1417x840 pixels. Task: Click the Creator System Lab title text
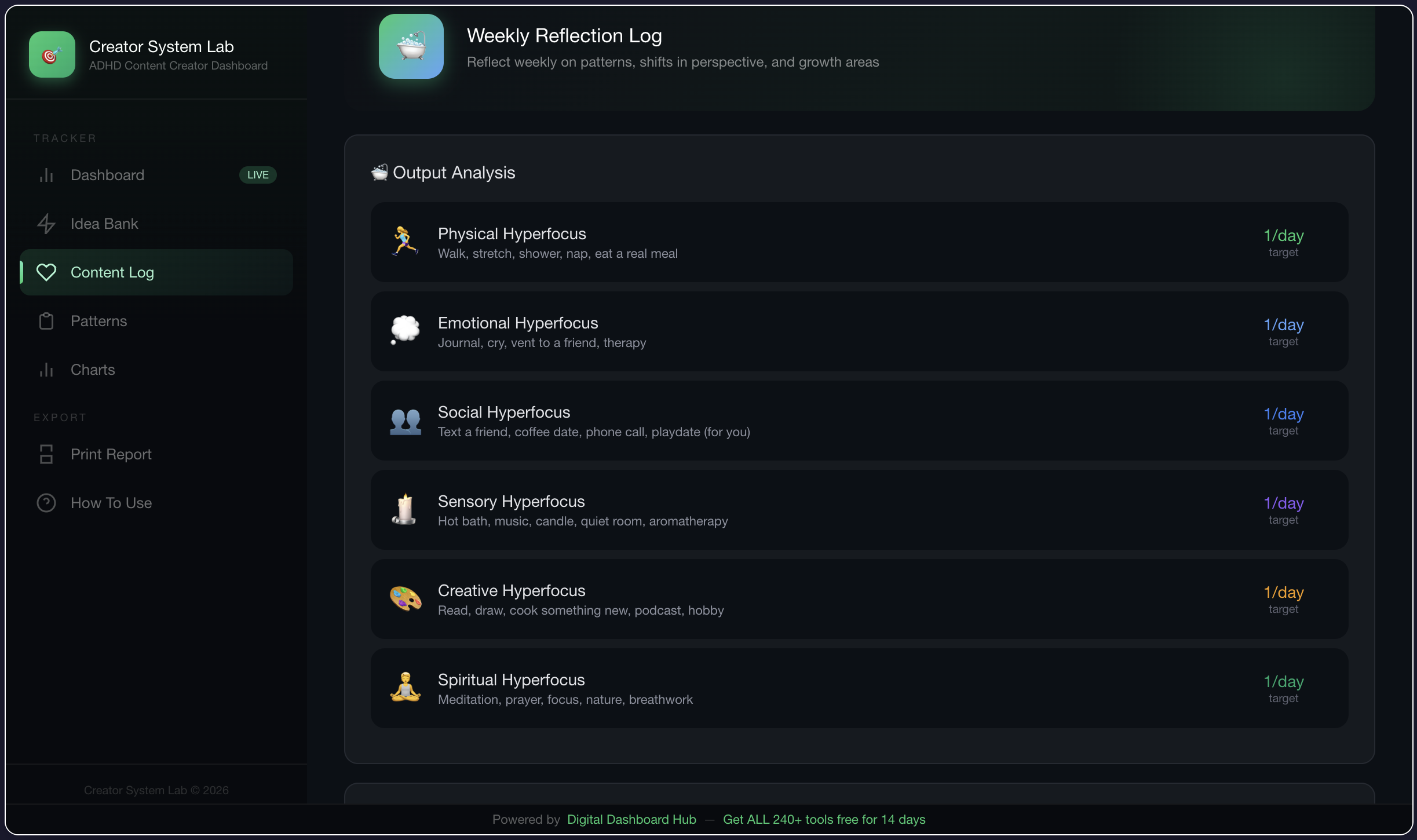pyautogui.click(x=161, y=46)
